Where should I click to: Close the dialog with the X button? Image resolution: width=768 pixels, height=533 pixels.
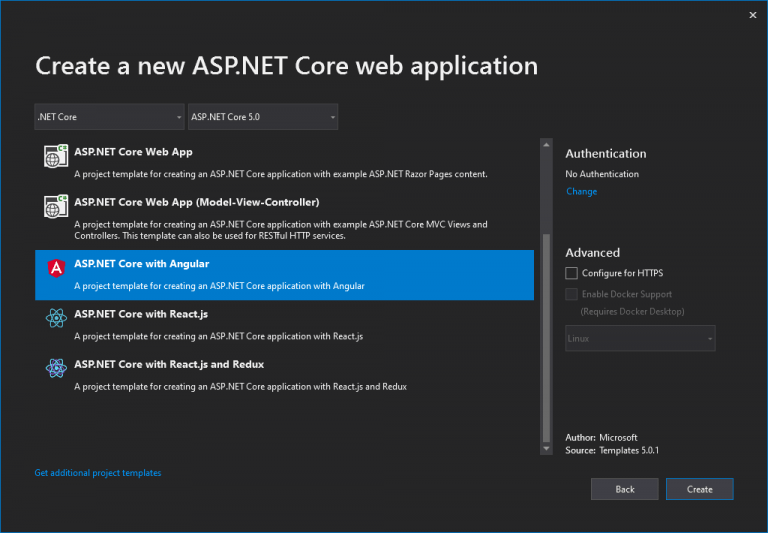pos(752,15)
